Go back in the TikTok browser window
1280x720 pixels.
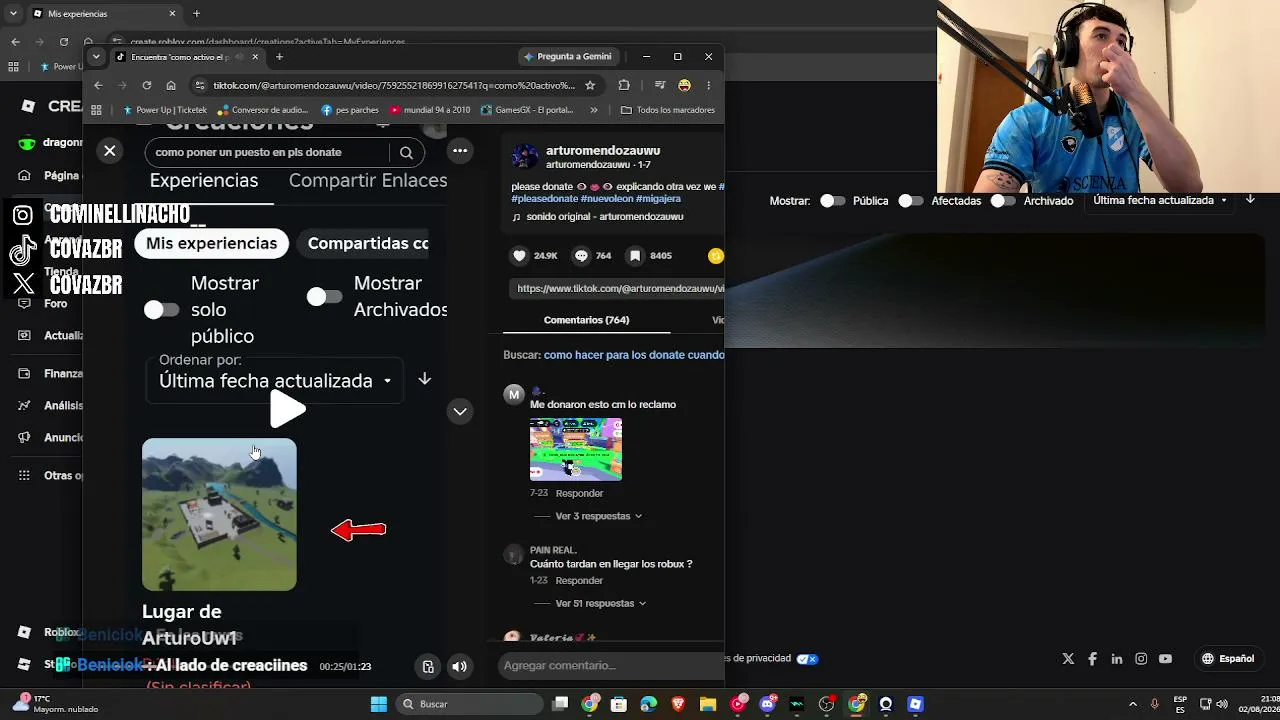98,86
